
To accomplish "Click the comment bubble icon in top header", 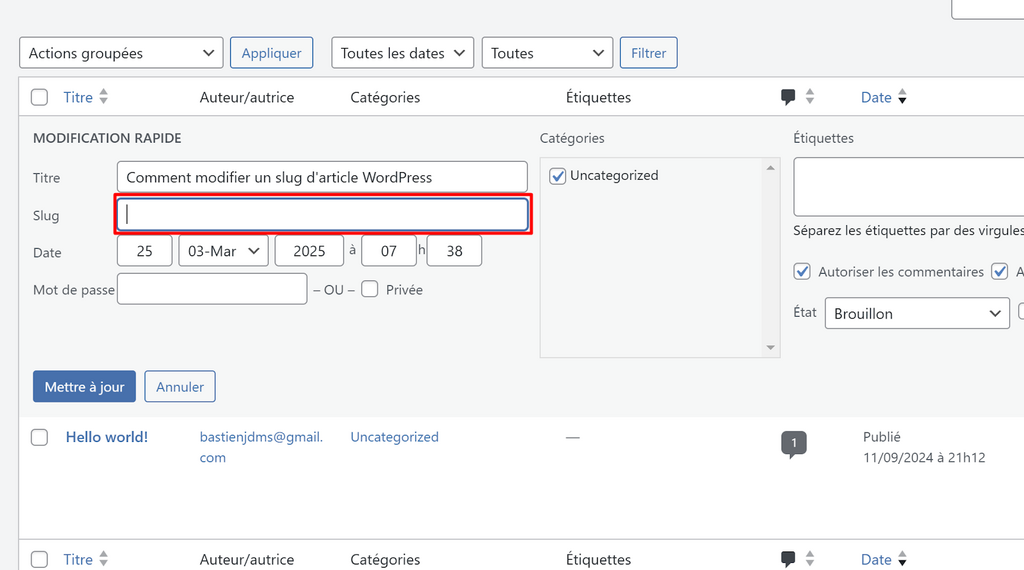I will [x=789, y=97].
